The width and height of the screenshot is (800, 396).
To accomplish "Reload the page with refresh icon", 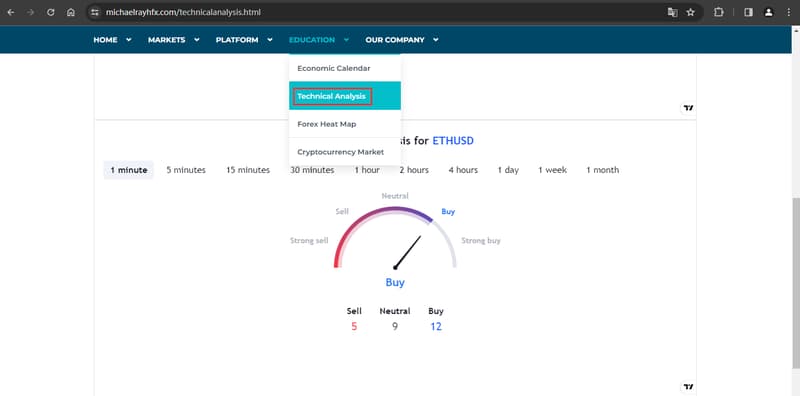I will click(51, 12).
